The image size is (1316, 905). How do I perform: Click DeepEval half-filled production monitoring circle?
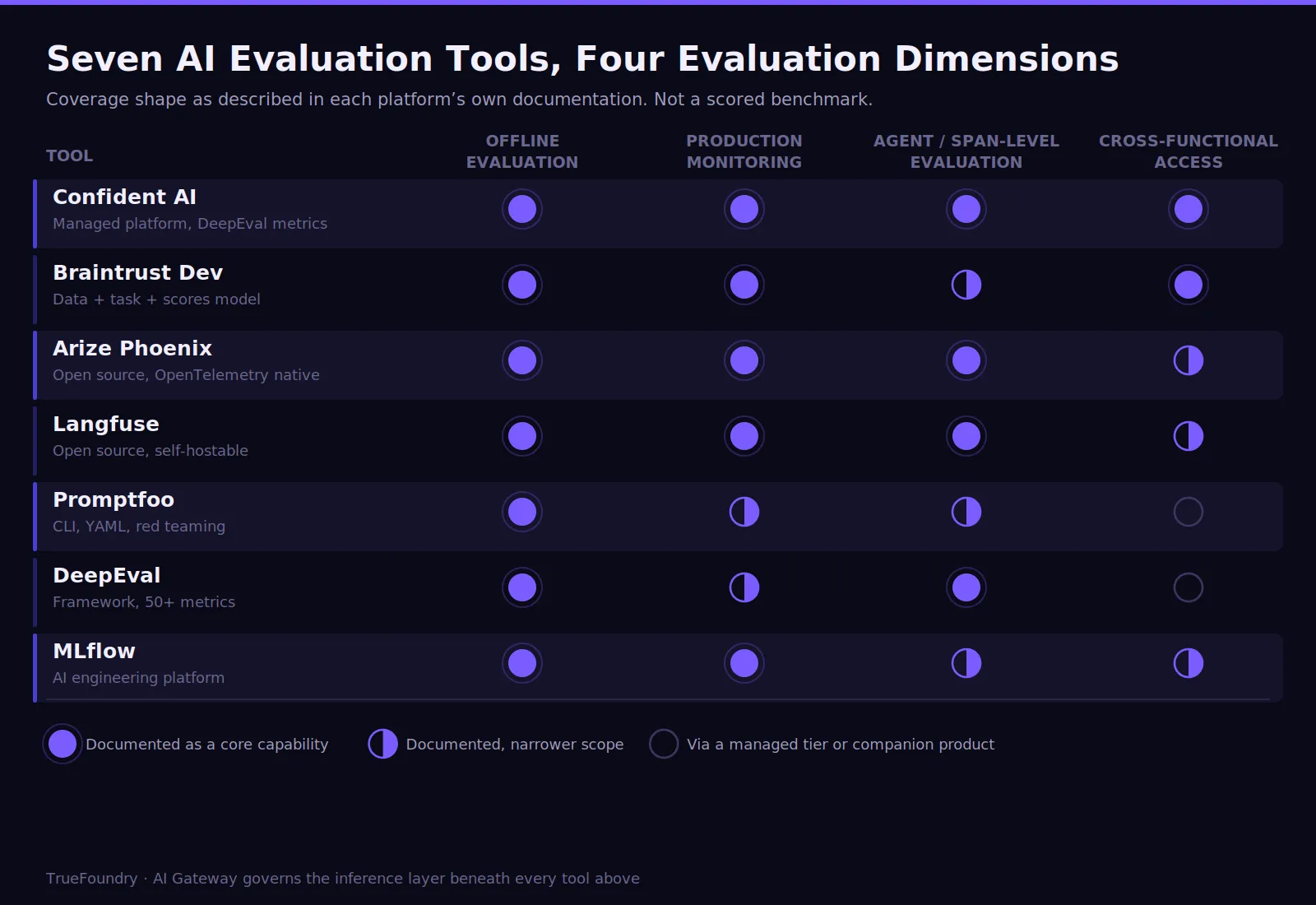pyautogui.click(x=744, y=587)
